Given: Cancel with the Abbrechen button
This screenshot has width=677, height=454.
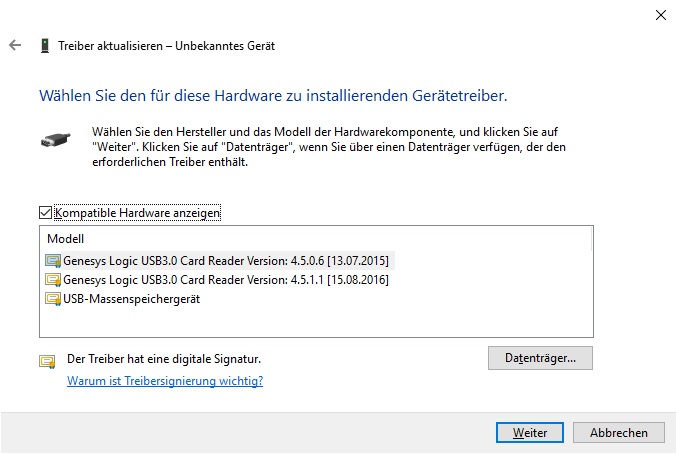Looking at the screenshot, I should [x=619, y=432].
